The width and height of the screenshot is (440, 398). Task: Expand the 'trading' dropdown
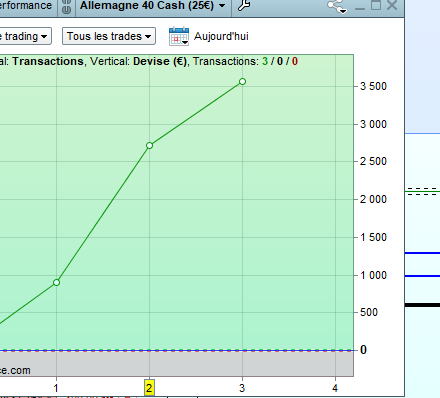point(25,36)
